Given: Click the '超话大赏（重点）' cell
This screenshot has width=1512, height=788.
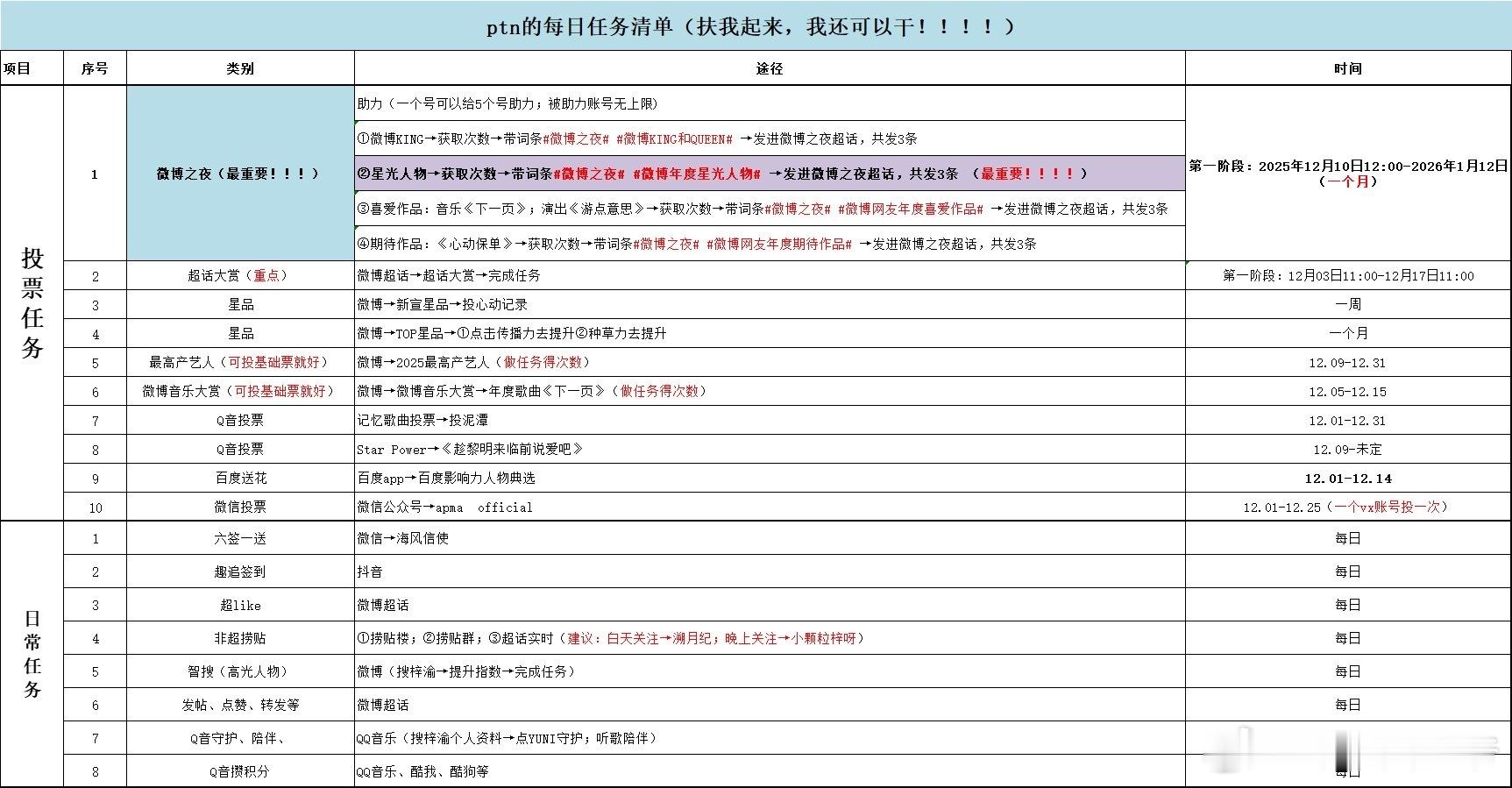Looking at the screenshot, I should [x=240, y=275].
